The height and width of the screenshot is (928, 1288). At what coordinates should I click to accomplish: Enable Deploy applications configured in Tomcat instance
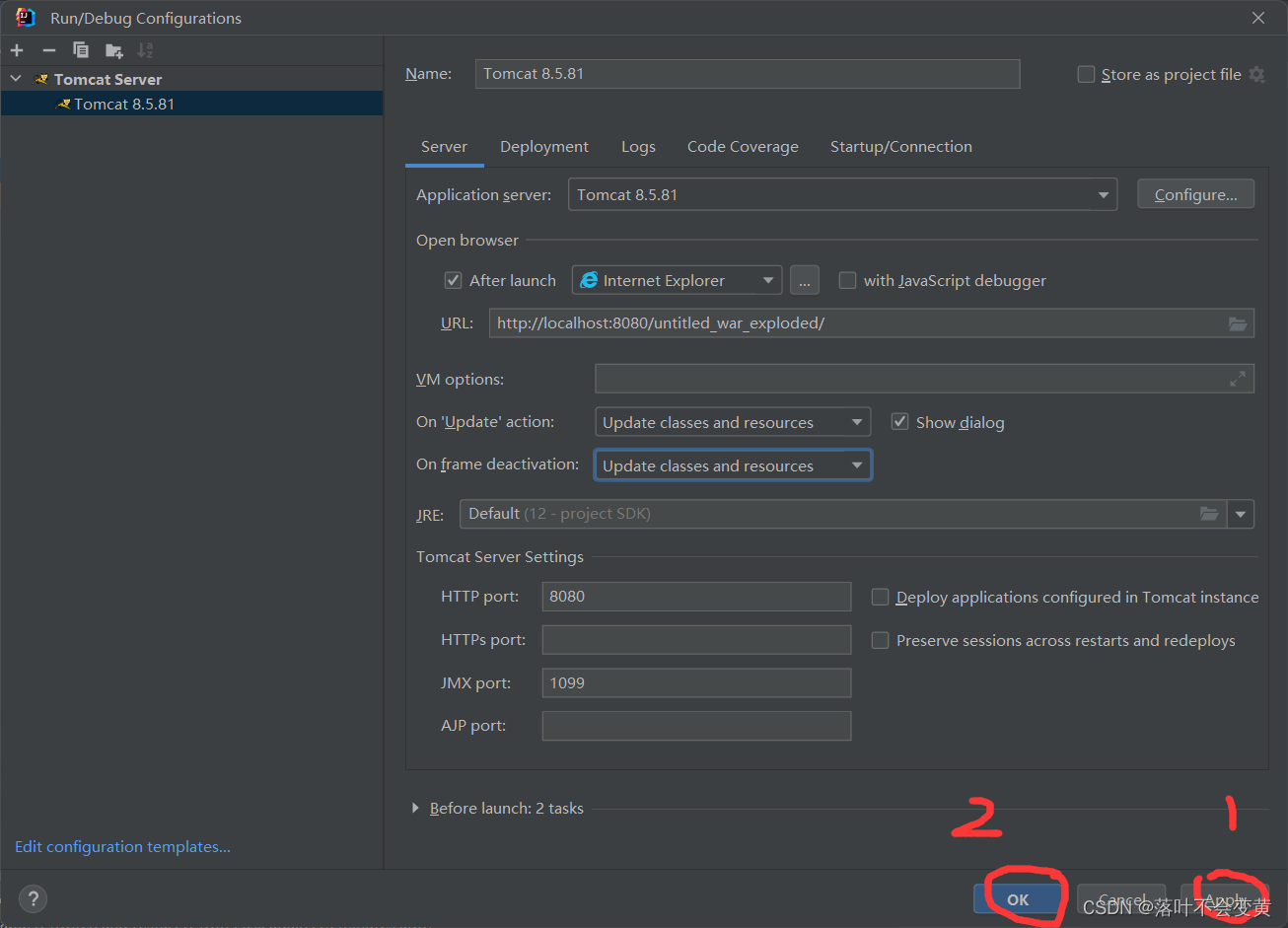point(881,597)
